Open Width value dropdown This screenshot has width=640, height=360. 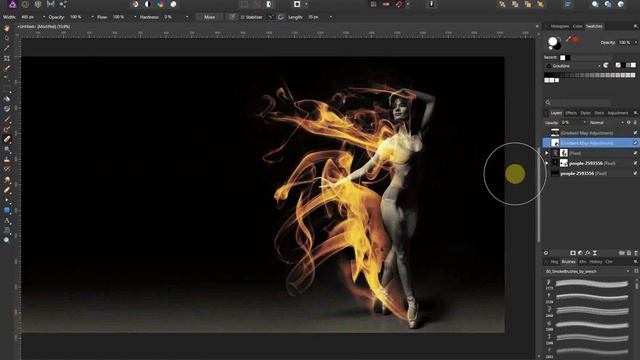44,17
